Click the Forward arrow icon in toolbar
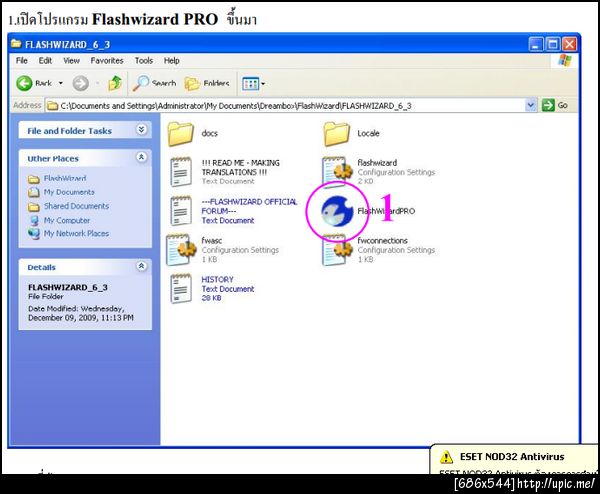Image resolution: width=600 pixels, height=494 pixels. point(81,83)
